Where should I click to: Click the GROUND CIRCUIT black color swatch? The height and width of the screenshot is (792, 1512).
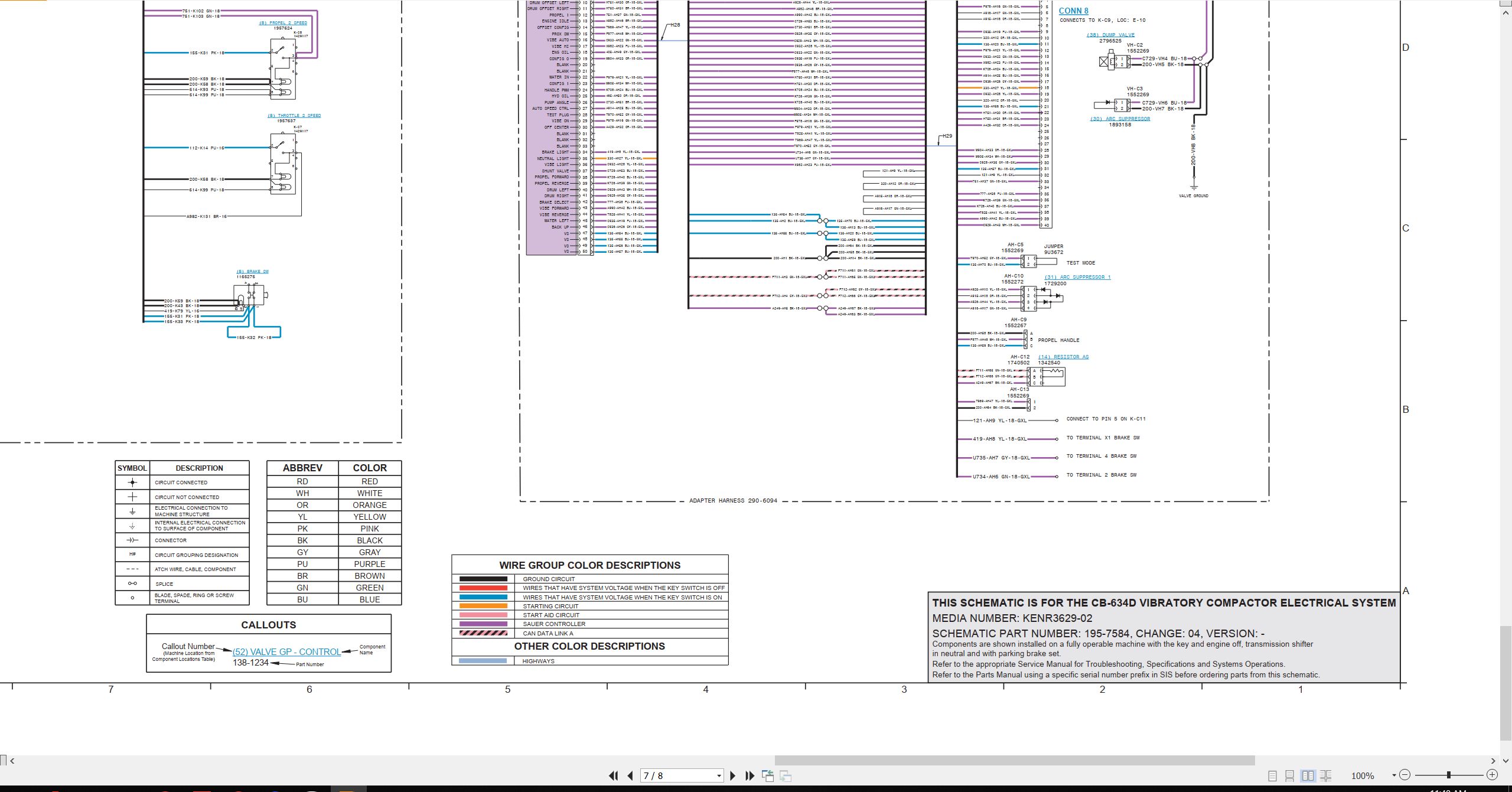pos(483,579)
